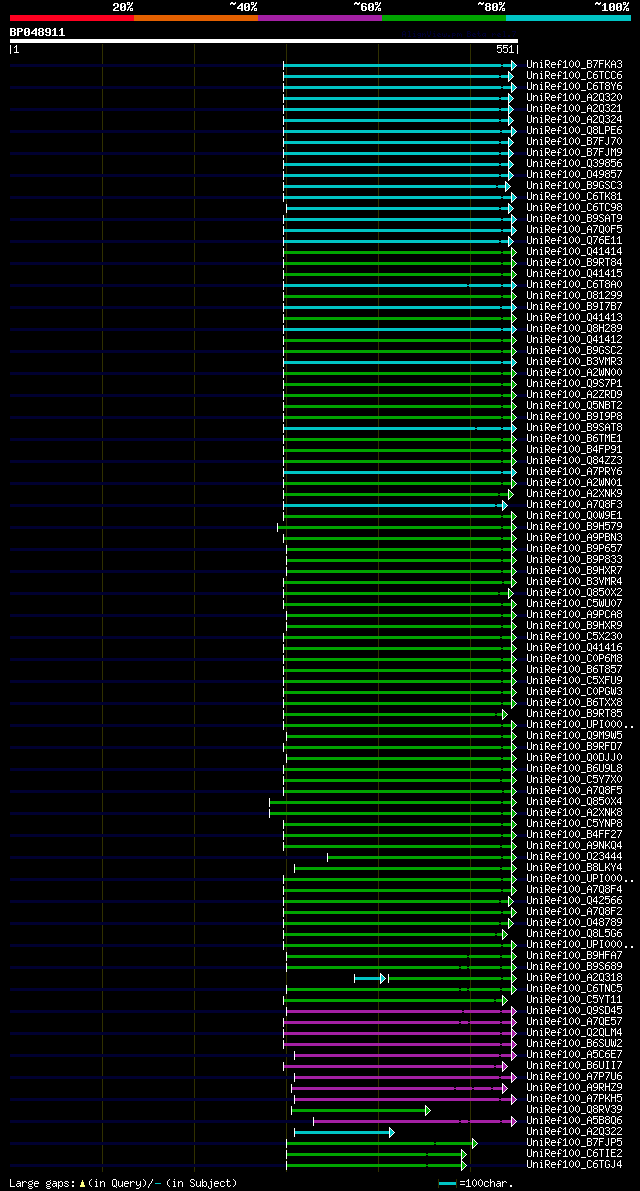
Task: Click the BP048911 query name
Action: (x=37, y=33)
